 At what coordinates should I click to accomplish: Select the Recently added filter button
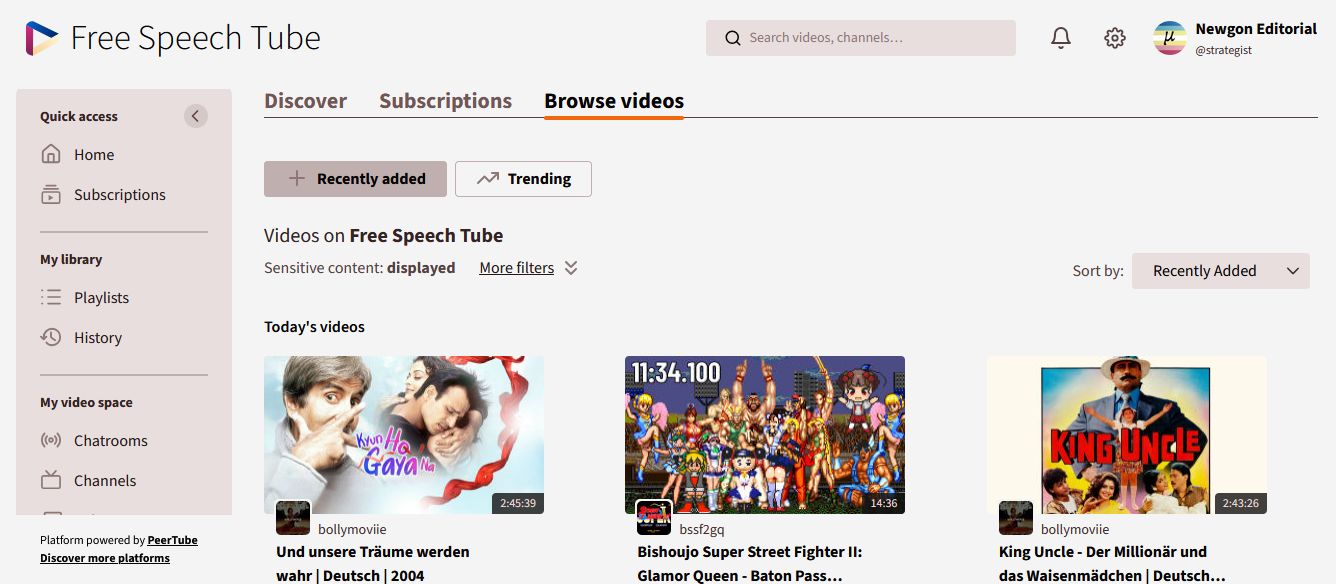pyautogui.click(x=357, y=179)
